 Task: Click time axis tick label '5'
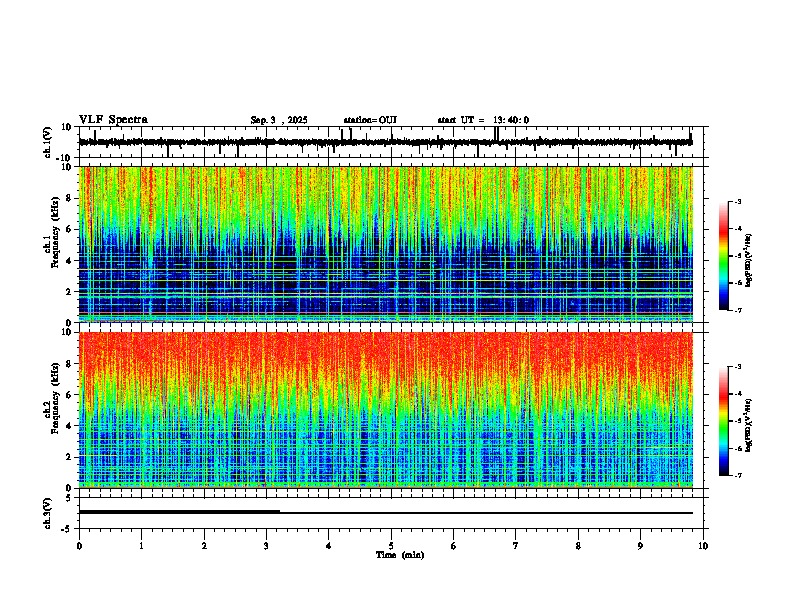[x=391, y=546]
